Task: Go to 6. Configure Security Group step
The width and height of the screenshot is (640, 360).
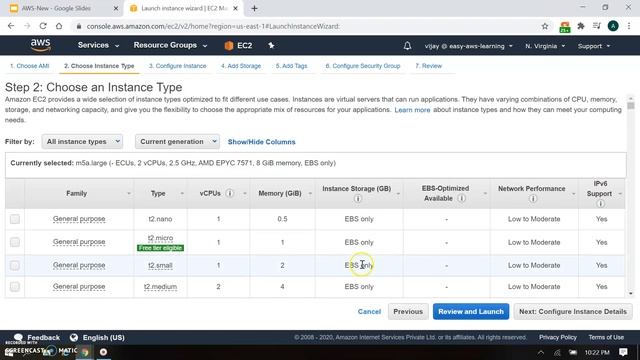Action: pos(363,66)
